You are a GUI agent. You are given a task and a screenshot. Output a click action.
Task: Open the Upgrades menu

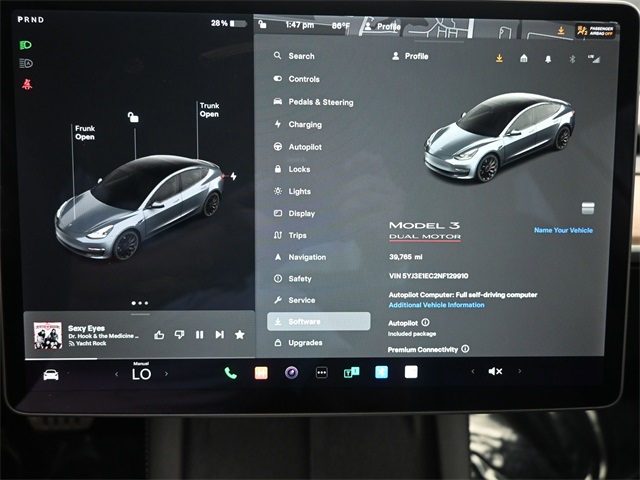click(x=298, y=342)
